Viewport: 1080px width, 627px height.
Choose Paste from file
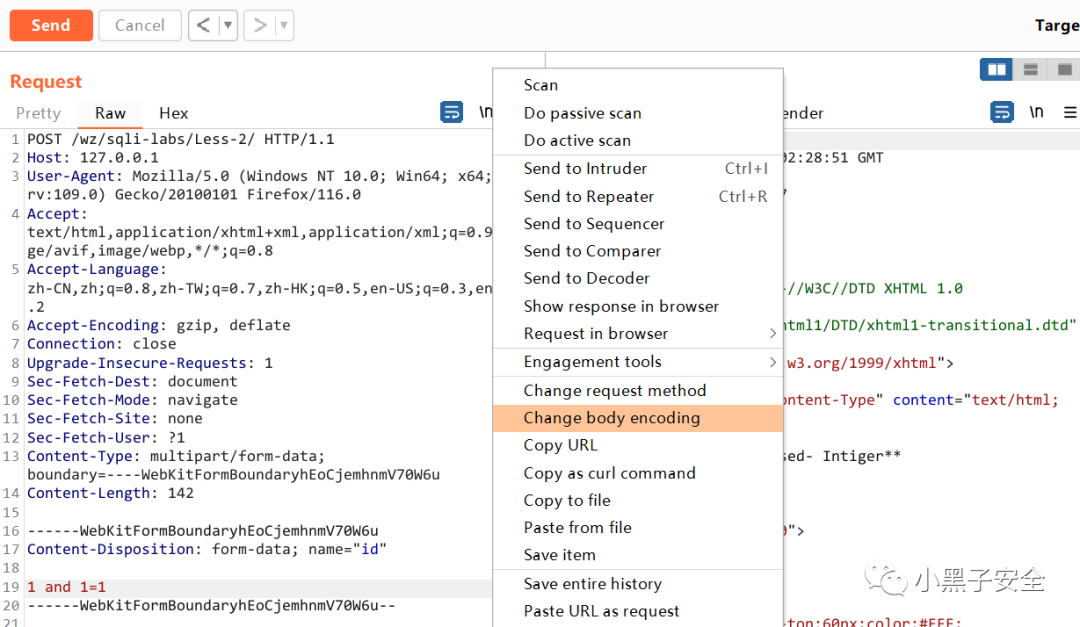tap(638, 528)
